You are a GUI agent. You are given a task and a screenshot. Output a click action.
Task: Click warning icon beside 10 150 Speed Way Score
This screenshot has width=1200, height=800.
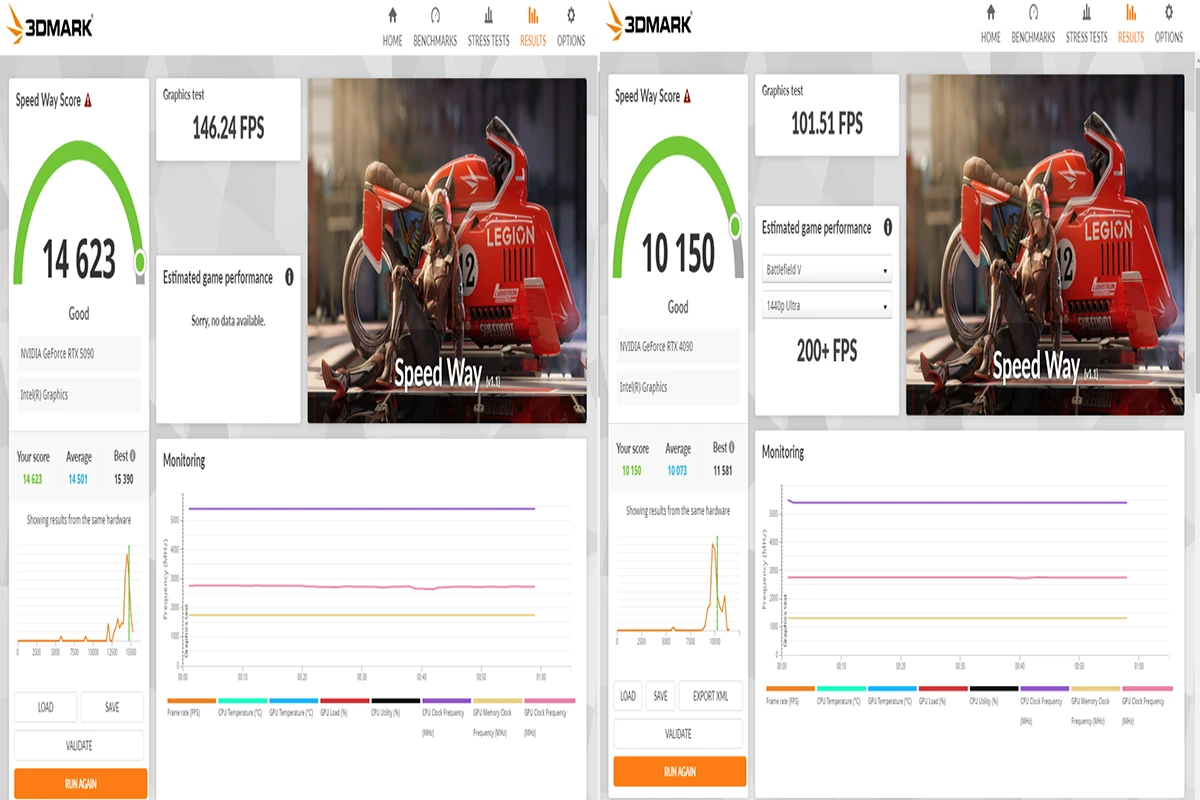pos(687,96)
